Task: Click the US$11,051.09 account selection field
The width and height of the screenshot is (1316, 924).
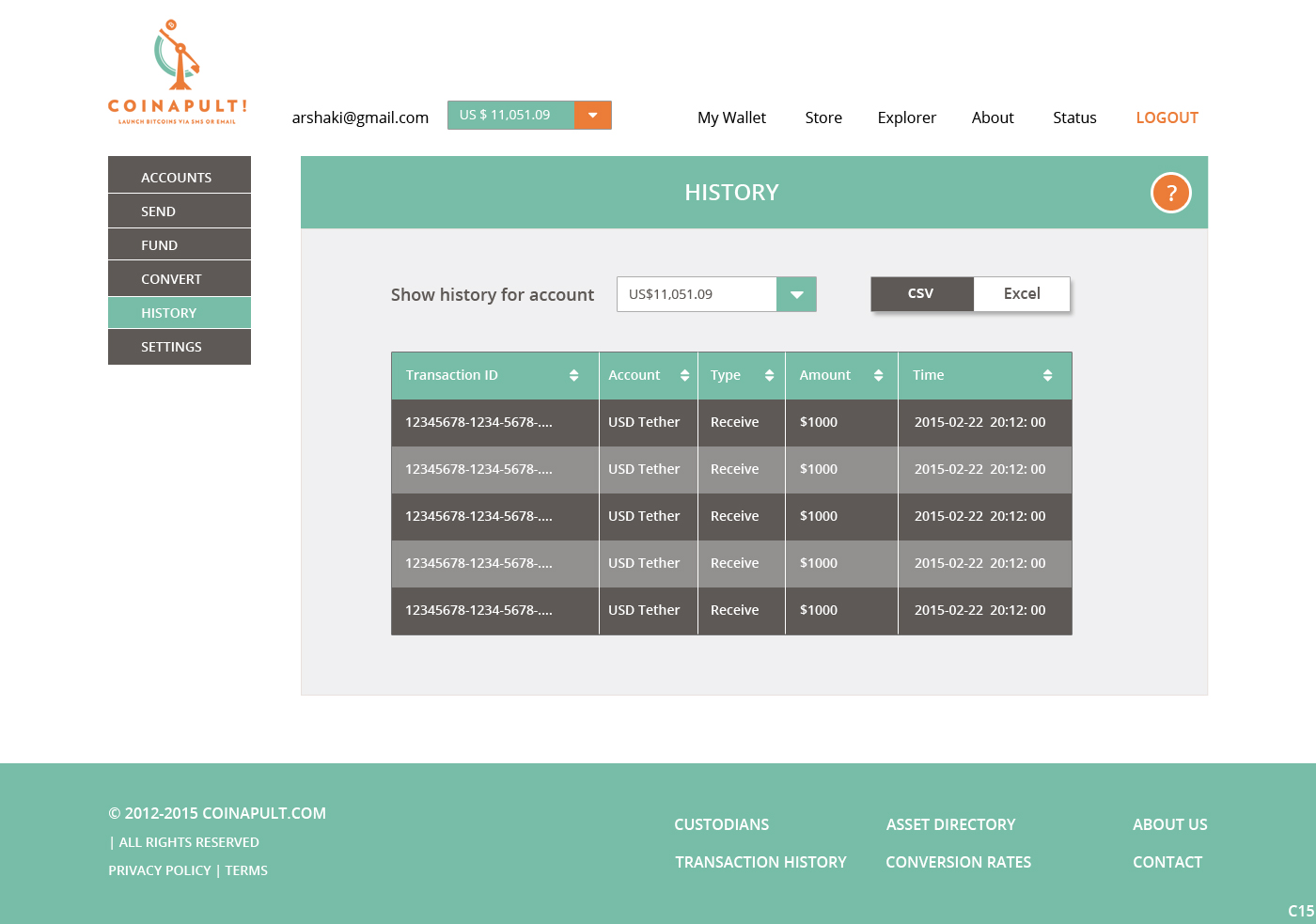Action: point(697,294)
